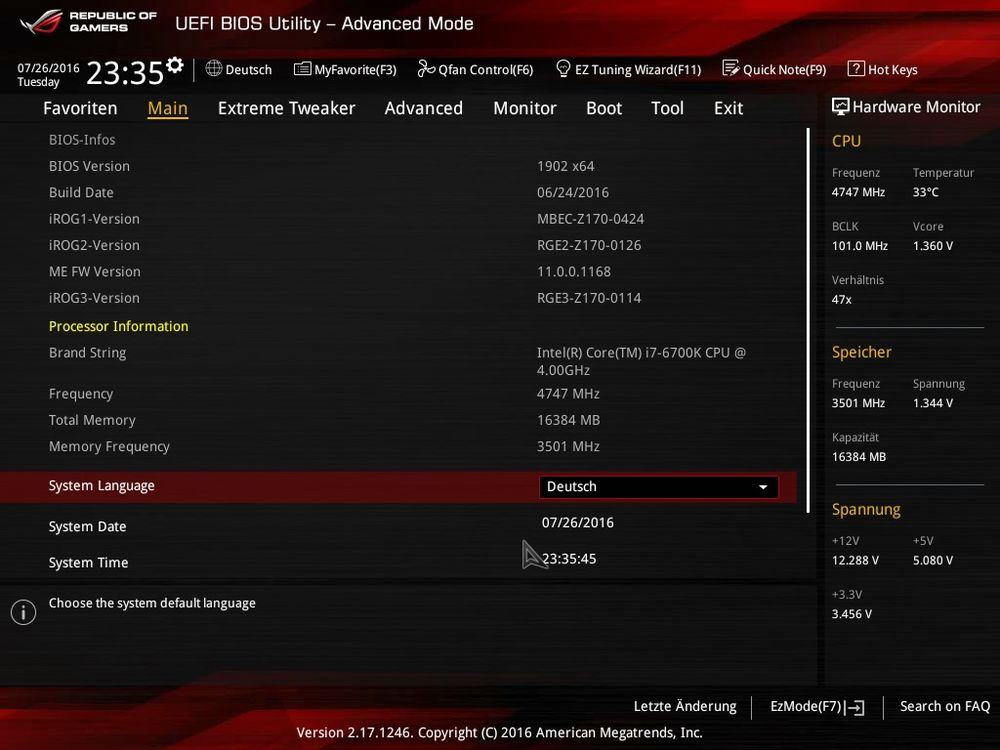Click the Memory Frequency value 3501 MHz
Image resolution: width=1000 pixels, height=750 pixels.
click(x=568, y=447)
